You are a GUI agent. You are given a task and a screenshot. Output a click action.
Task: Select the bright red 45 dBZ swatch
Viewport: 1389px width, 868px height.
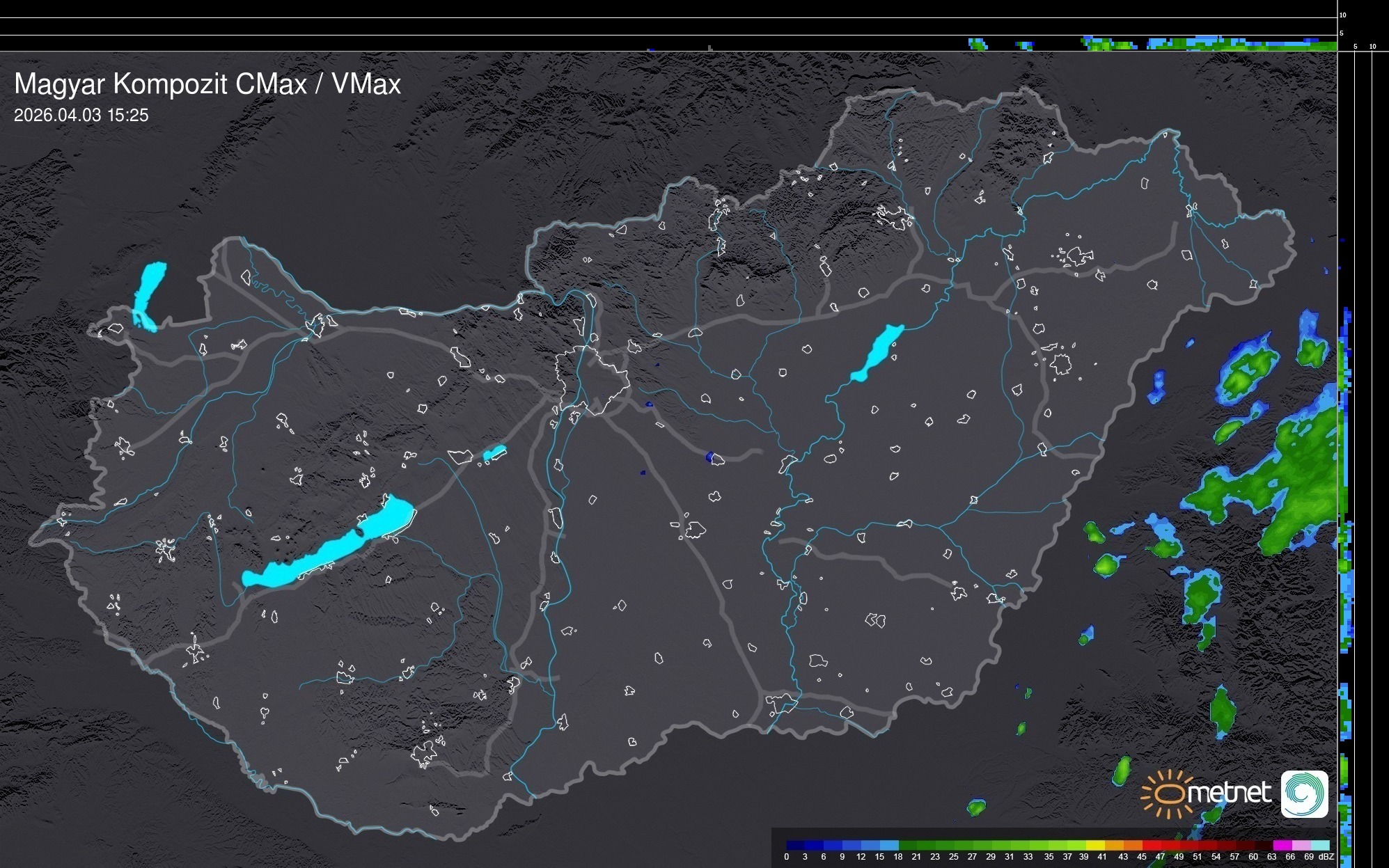[1150, 845]
